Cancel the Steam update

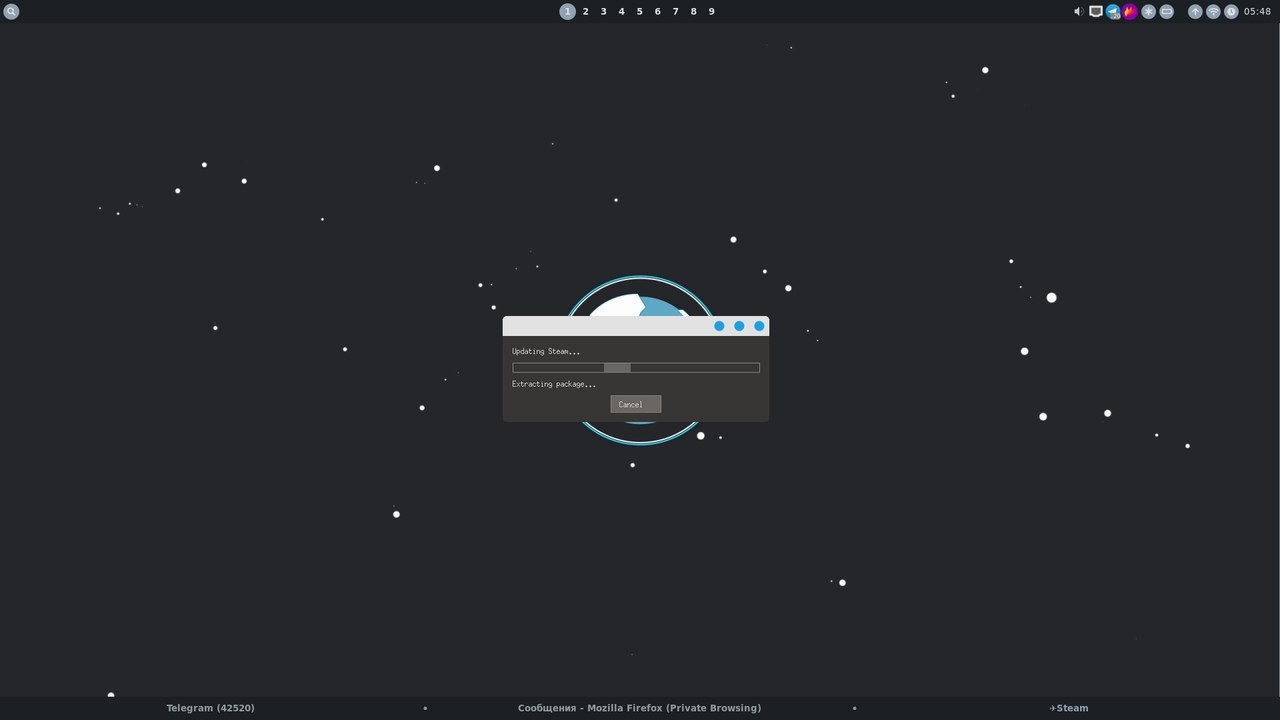(x=636, y=404)
